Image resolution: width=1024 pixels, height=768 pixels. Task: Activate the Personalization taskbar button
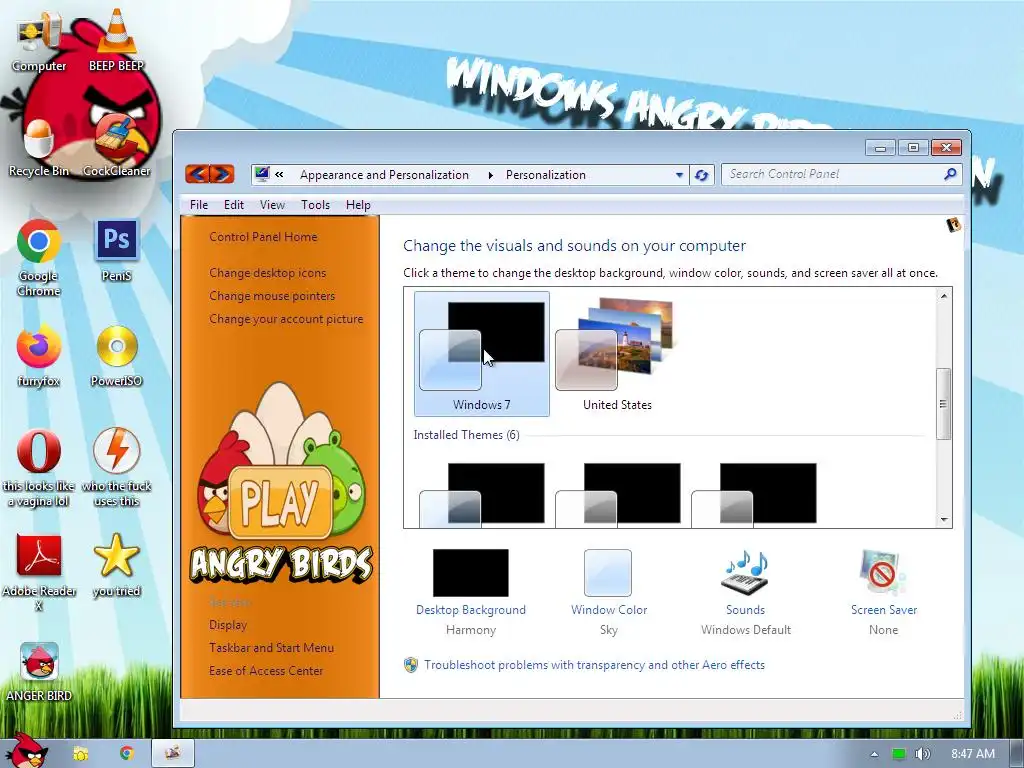[173, 754]
